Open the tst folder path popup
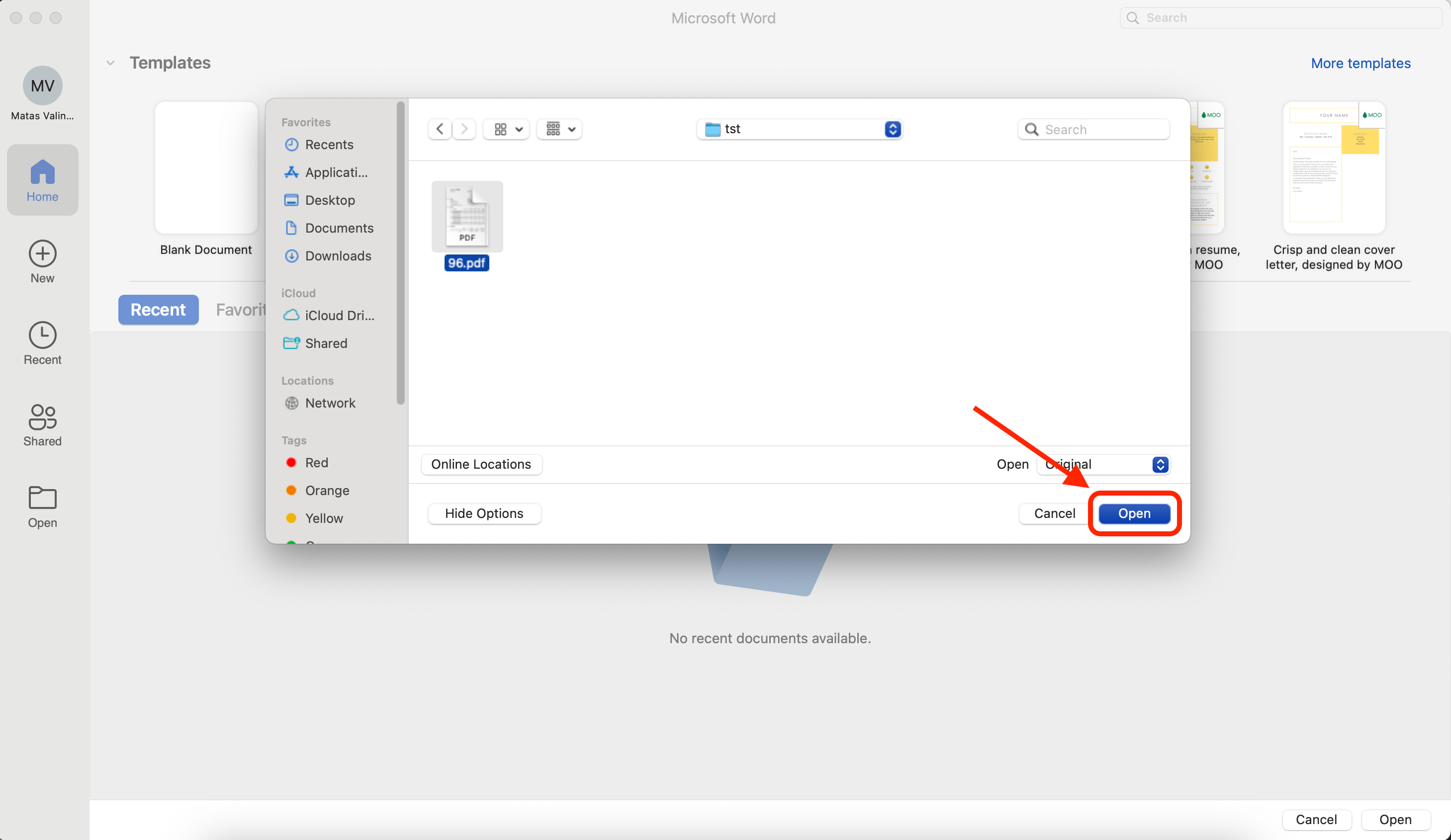 800,129
